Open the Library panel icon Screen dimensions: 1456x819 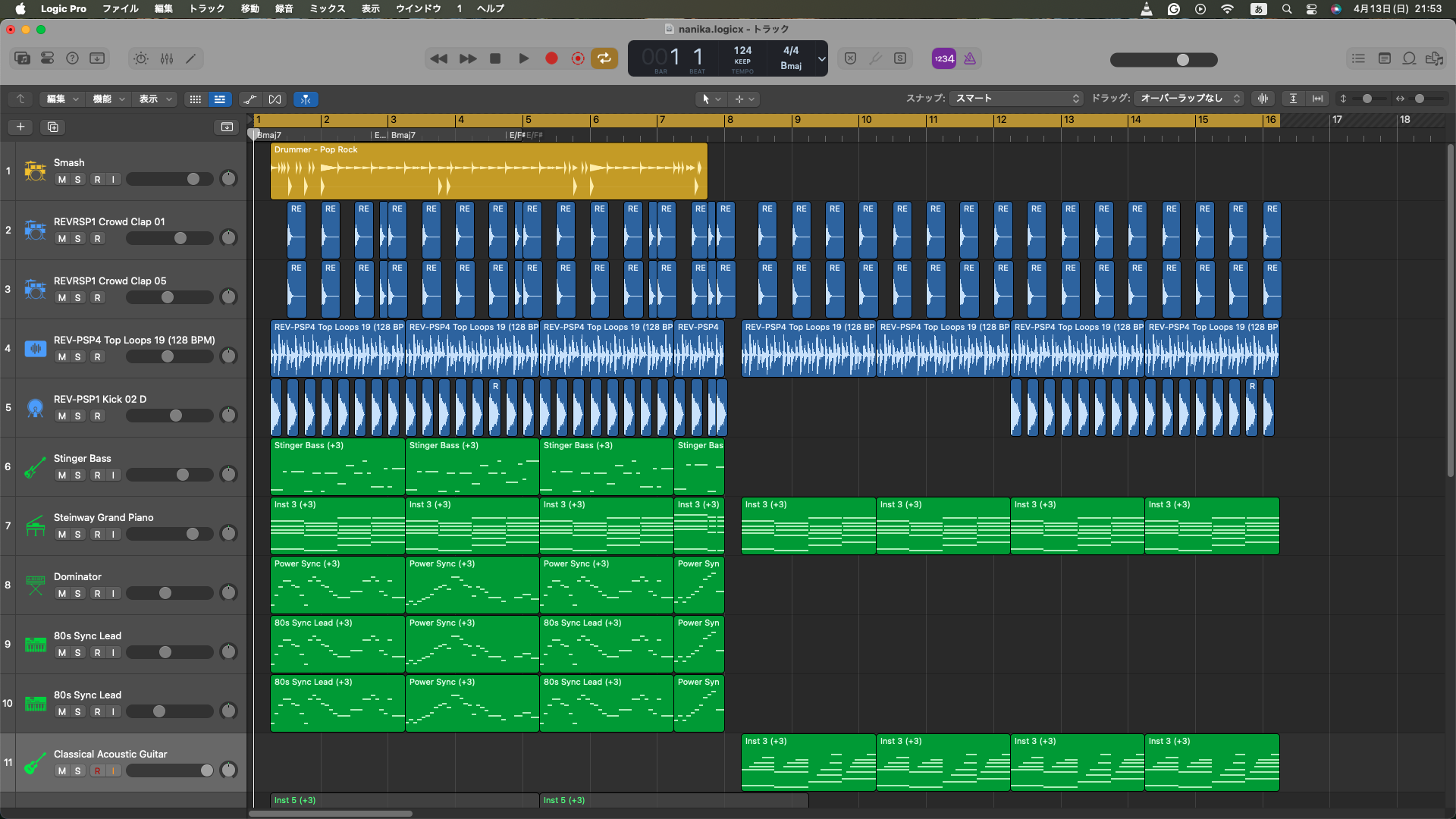tap(23, 58)
